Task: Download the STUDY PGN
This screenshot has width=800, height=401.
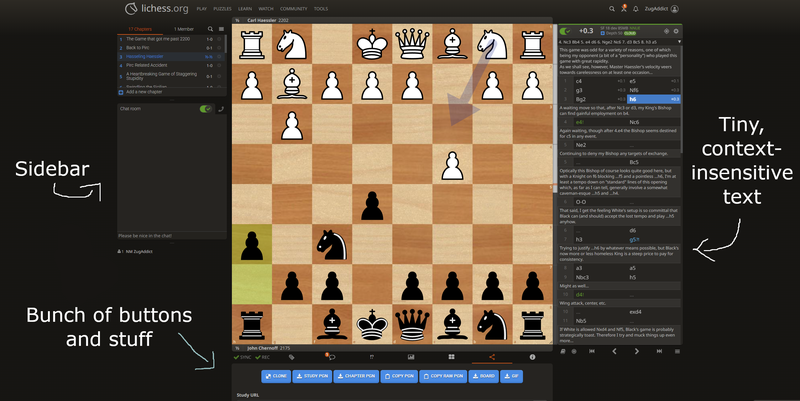Action: coord(312,376)
